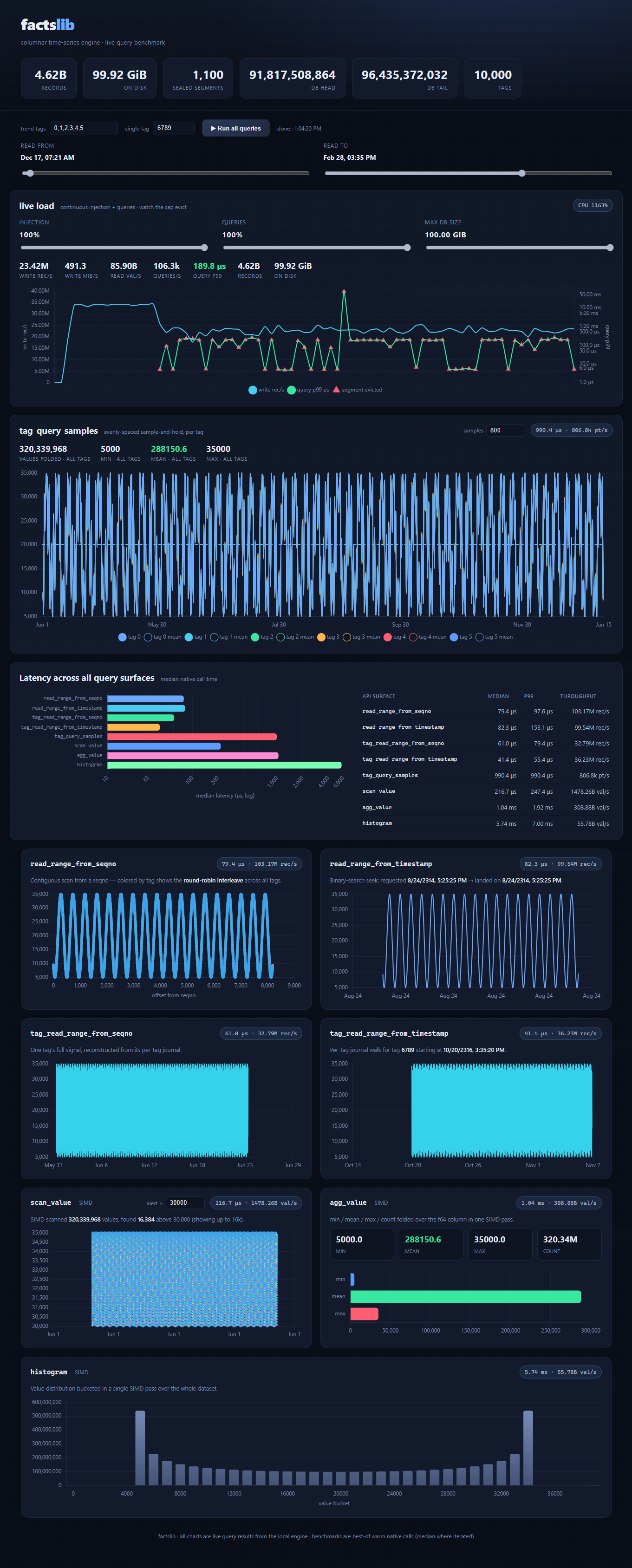Edit the alert threshold input showing 30000
Image resolution: width=632 pixels, height=1568 pixels.
pyautogui.click(x=185, y=1203)
